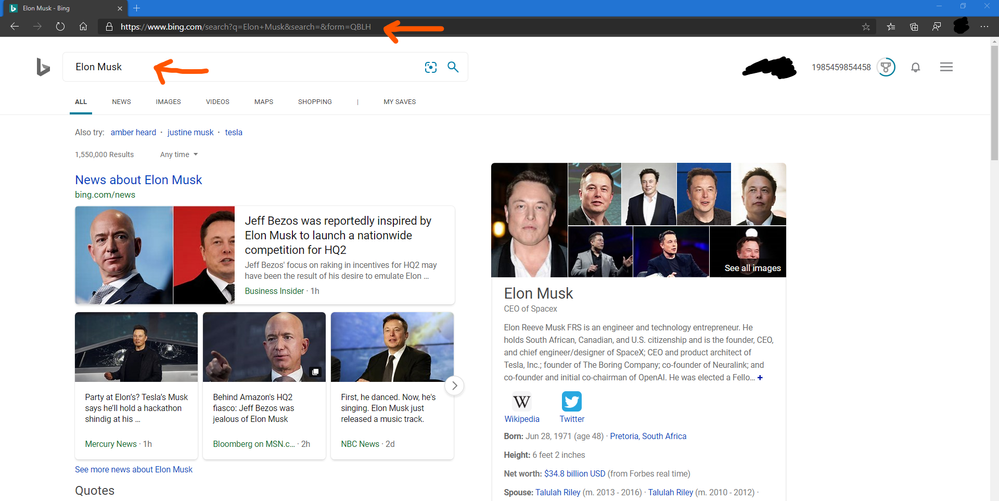Image resolution: width=999 pixels, height=501 pixels.
Task: Open Jeff Bezos photo in top news story
Action: [124, 255]
